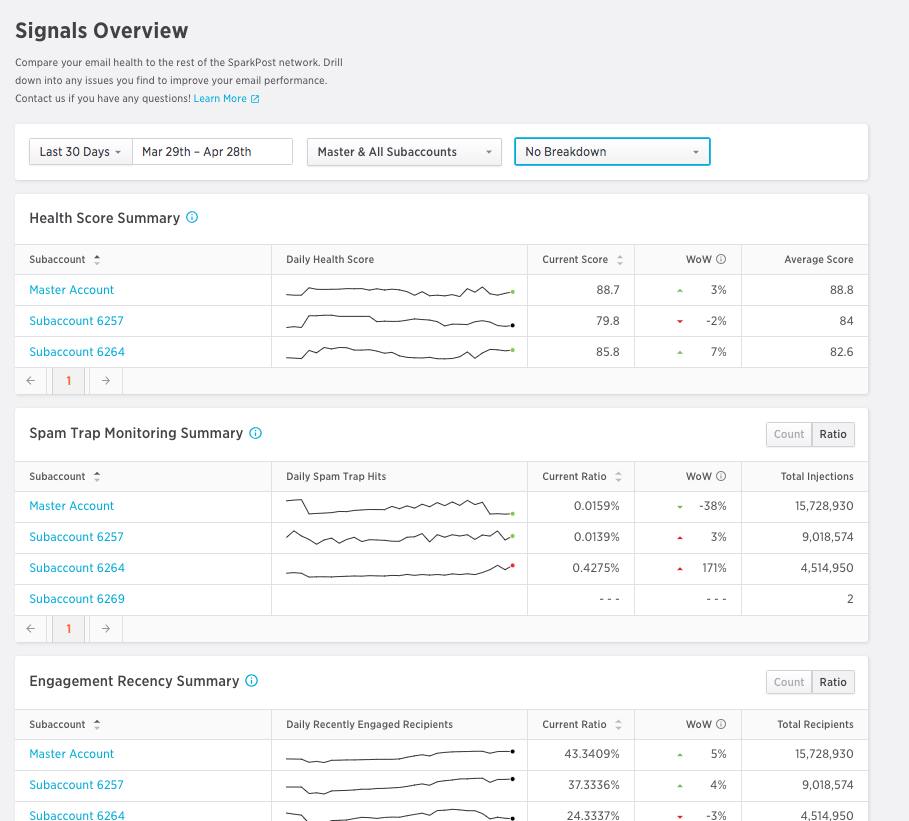Select page 1 in Spam Trap pagination
Image resolution: width=909 pixels, height=821 pixels.
pos(68,629)
